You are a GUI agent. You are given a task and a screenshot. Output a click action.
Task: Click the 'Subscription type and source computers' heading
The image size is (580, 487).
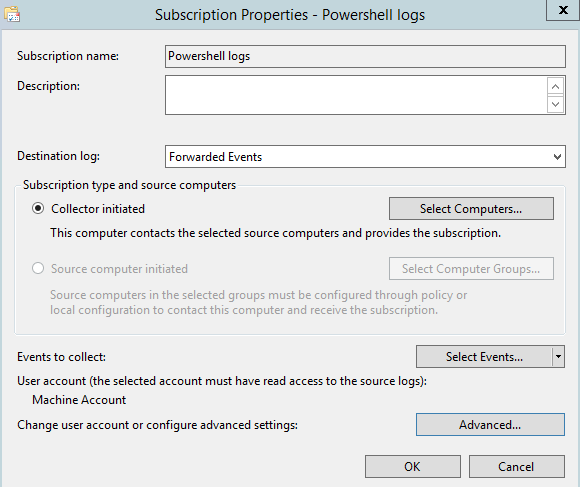[129, 185]
